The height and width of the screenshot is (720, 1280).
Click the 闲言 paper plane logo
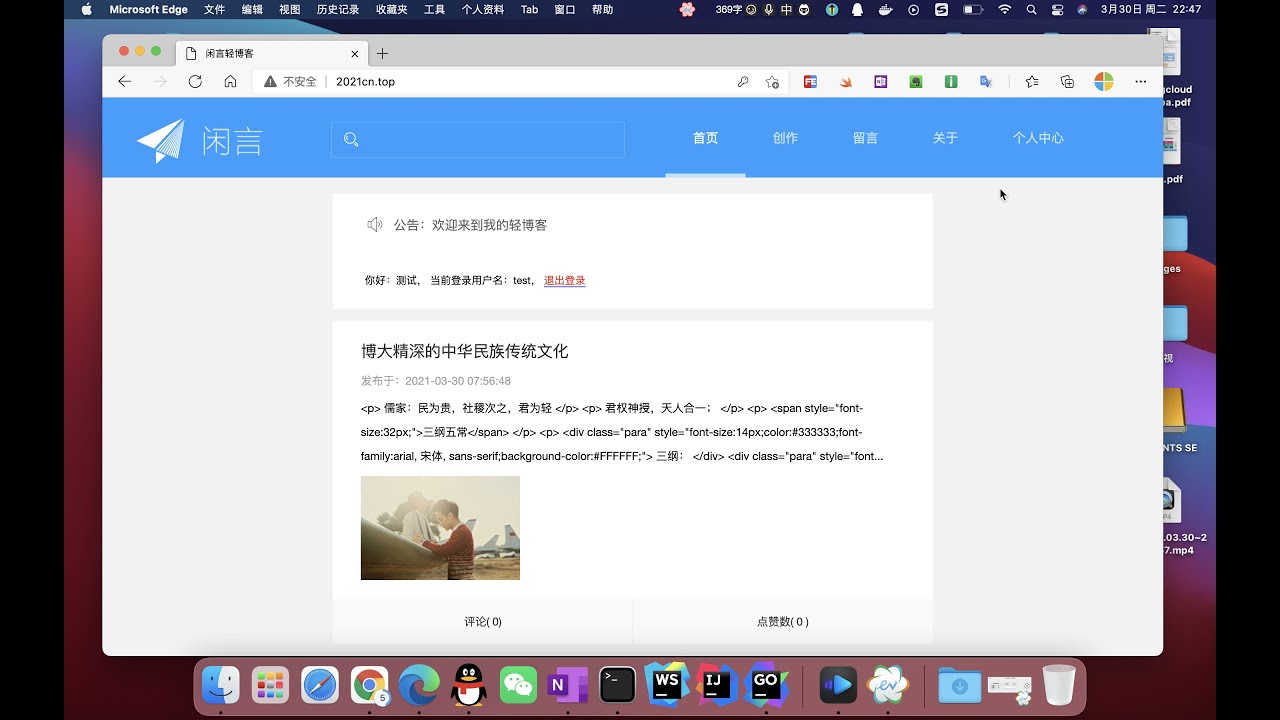tap(200, 140)
